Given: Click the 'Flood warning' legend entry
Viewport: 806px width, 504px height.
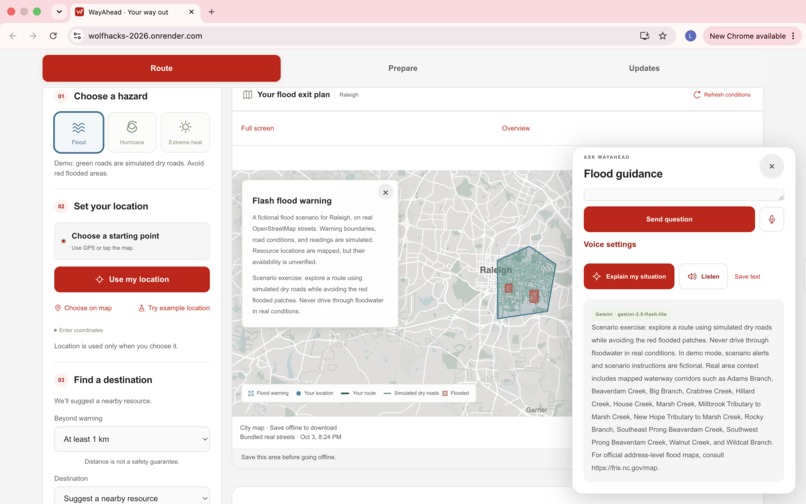Looking at the screenshot, I should (x=268, y=393).
